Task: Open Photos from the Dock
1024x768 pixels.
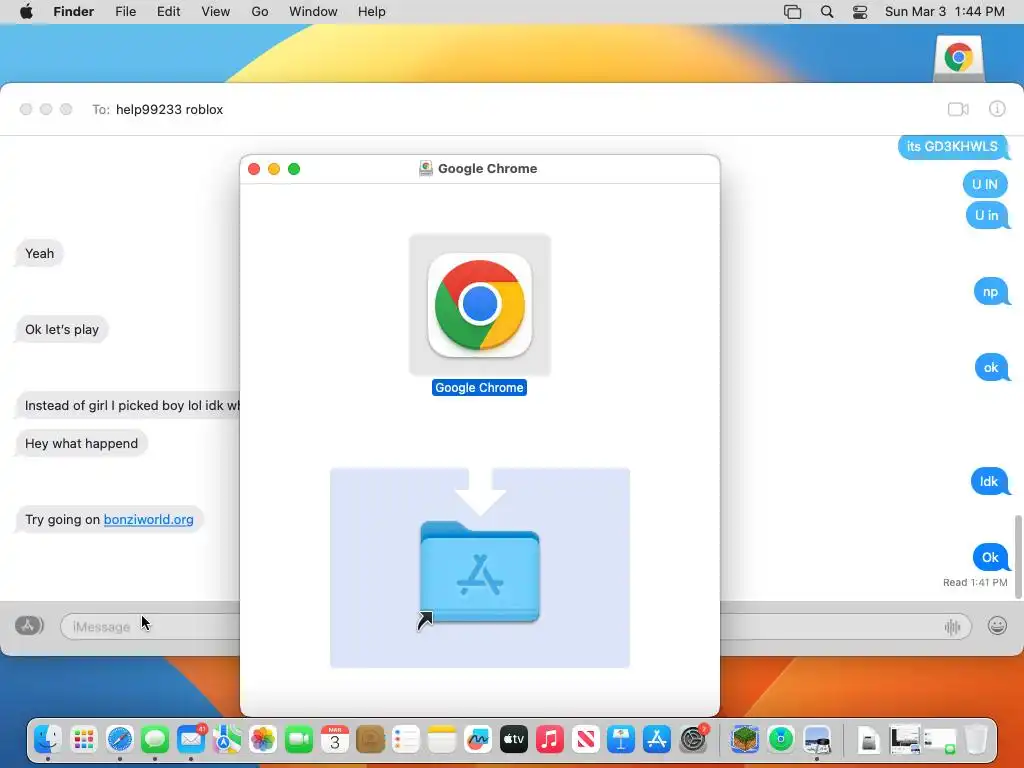Action: click(263, 739)
